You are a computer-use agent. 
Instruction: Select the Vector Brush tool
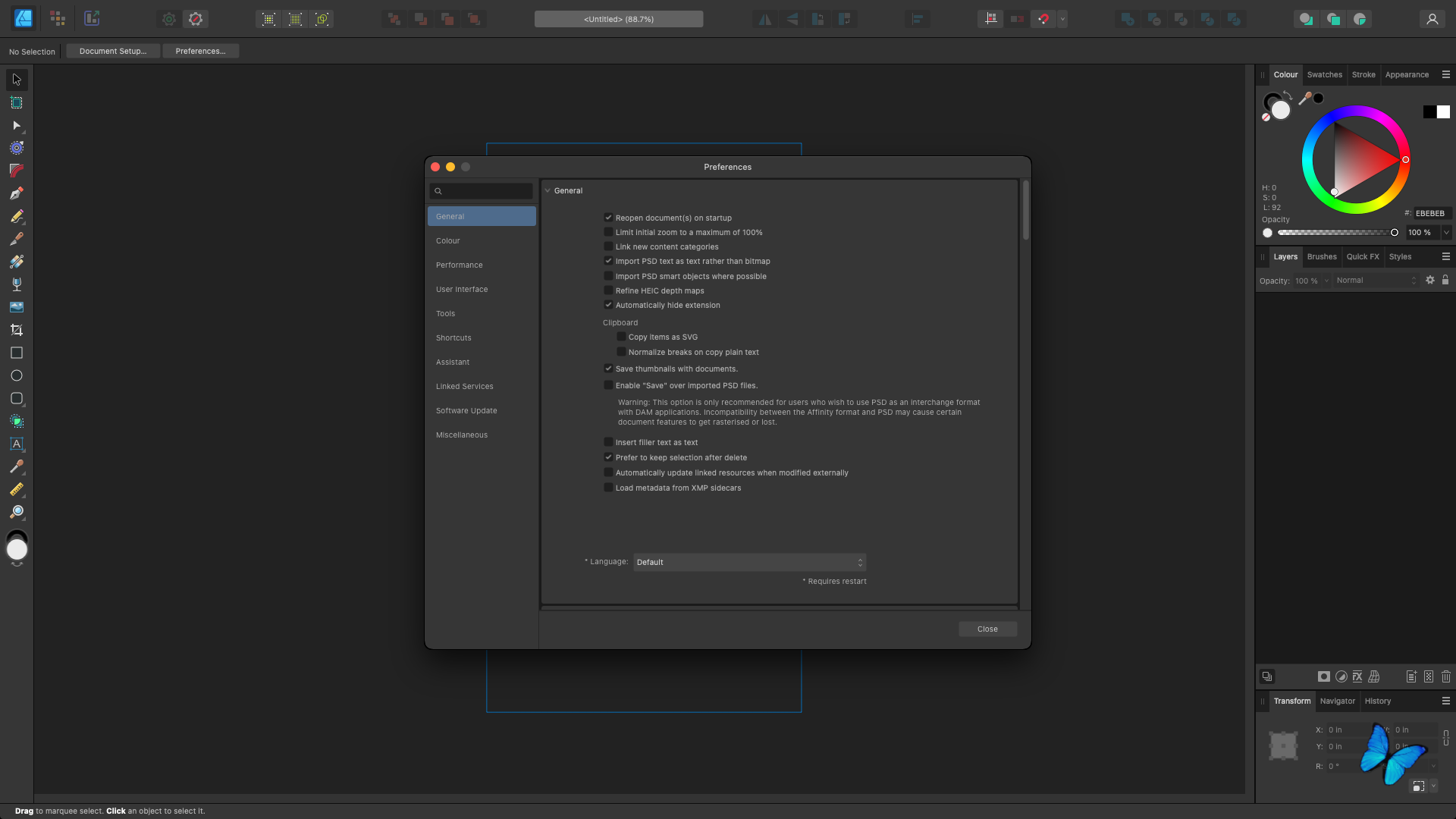[17, 239]
